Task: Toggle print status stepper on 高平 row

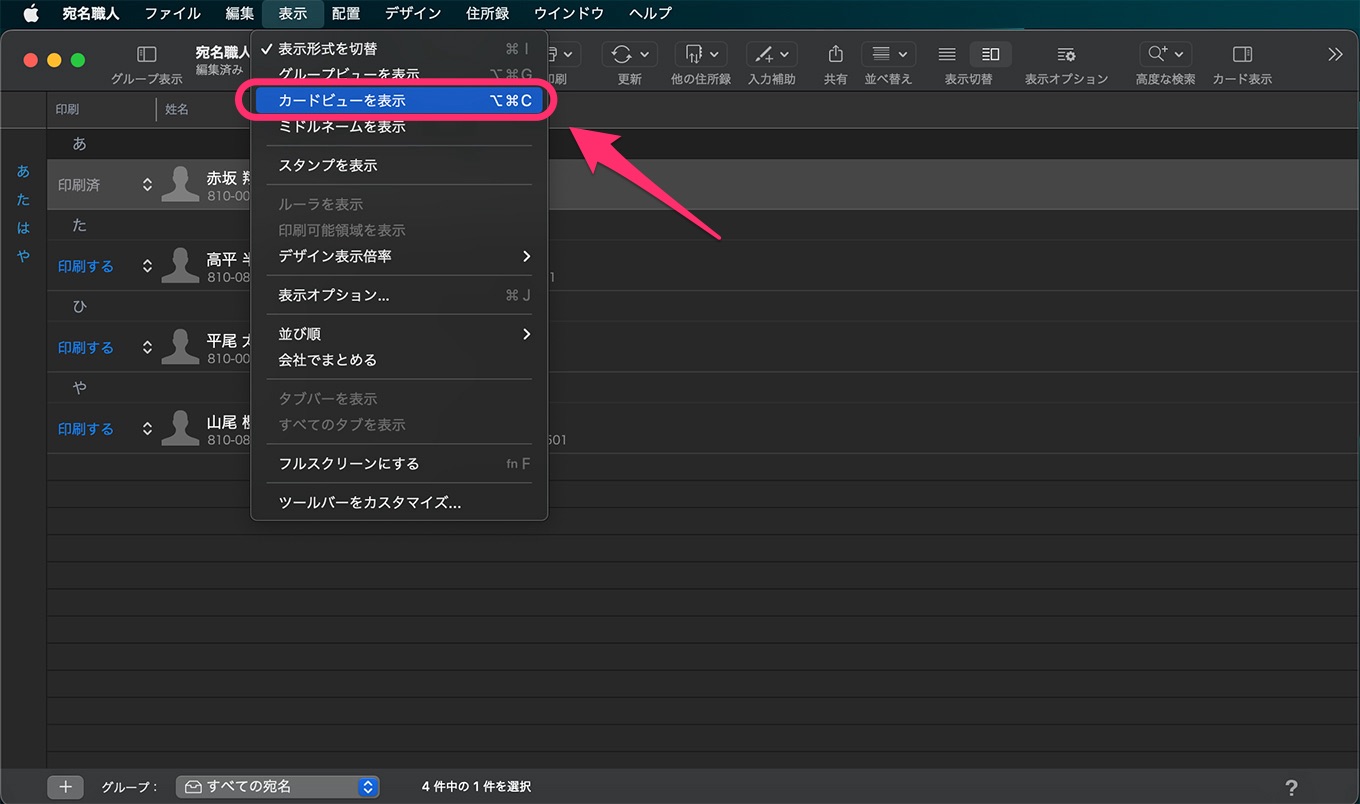Action: click(147, 266)
